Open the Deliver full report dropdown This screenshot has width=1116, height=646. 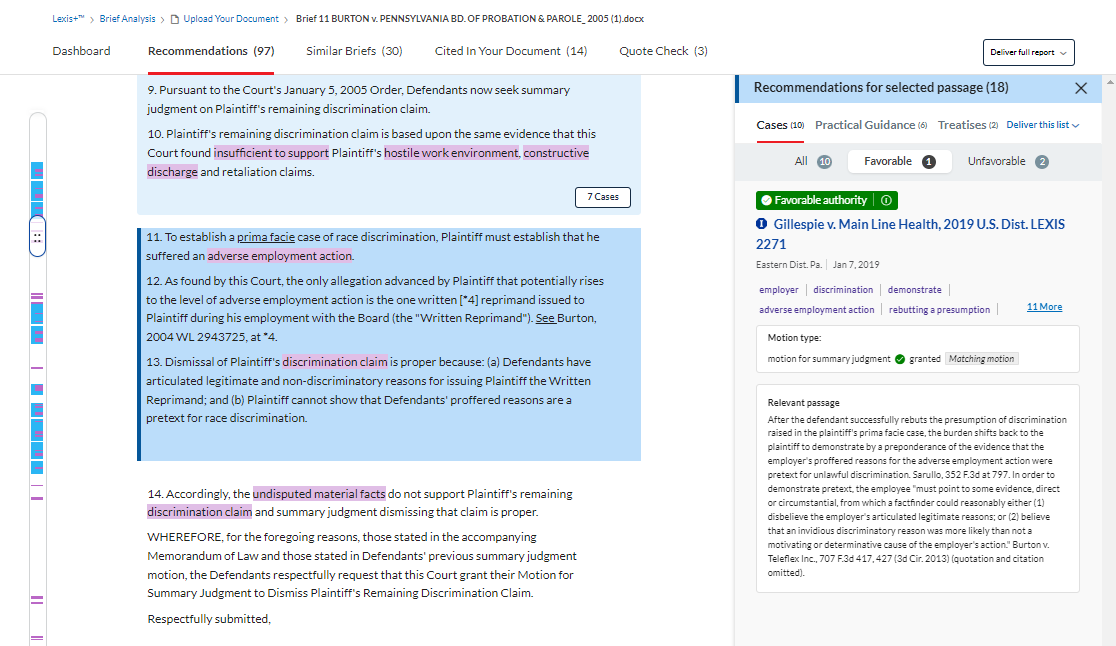coord(1028,52)
